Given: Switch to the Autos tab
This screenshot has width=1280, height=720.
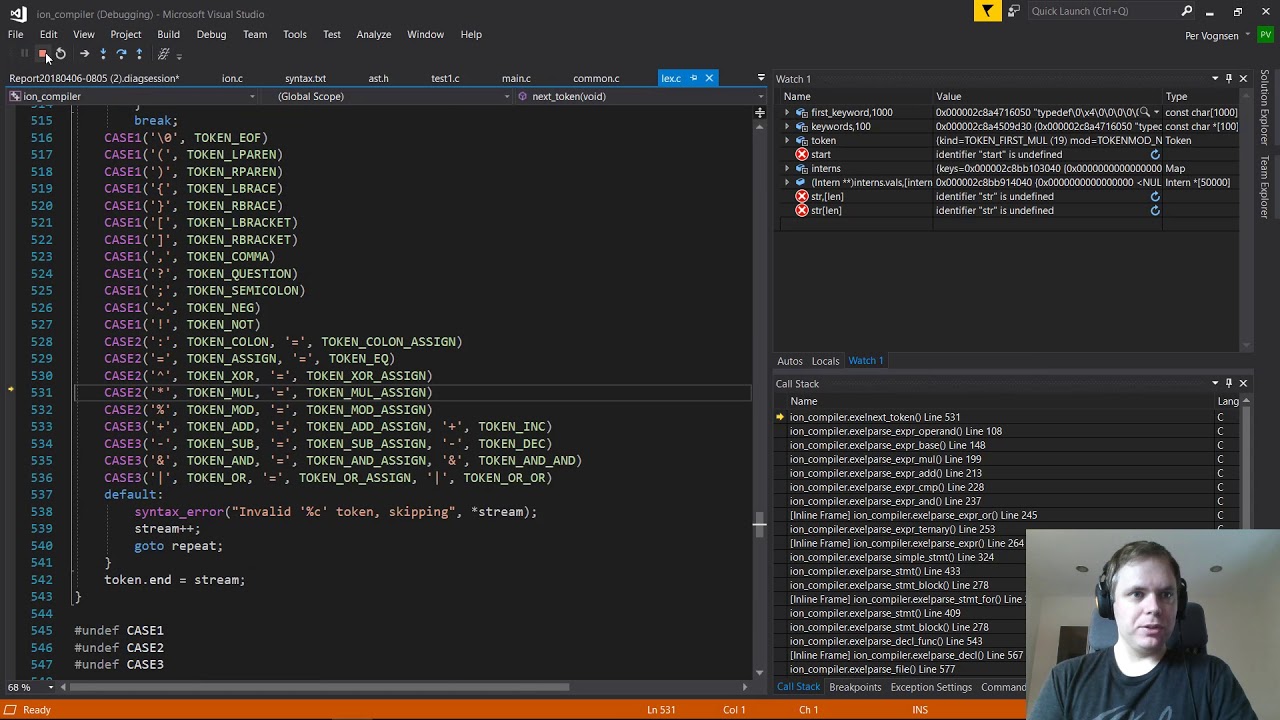Looking at the screenshot, I should (789, 361).
